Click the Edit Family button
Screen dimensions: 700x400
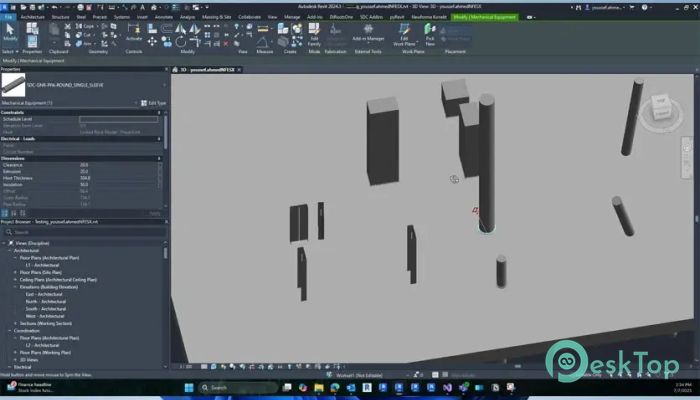314,34
